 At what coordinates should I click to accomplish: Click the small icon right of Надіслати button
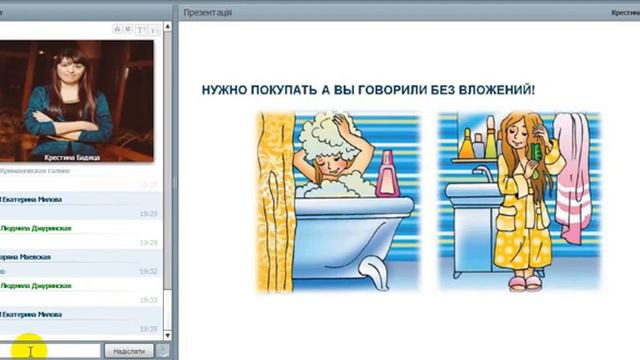163,351
